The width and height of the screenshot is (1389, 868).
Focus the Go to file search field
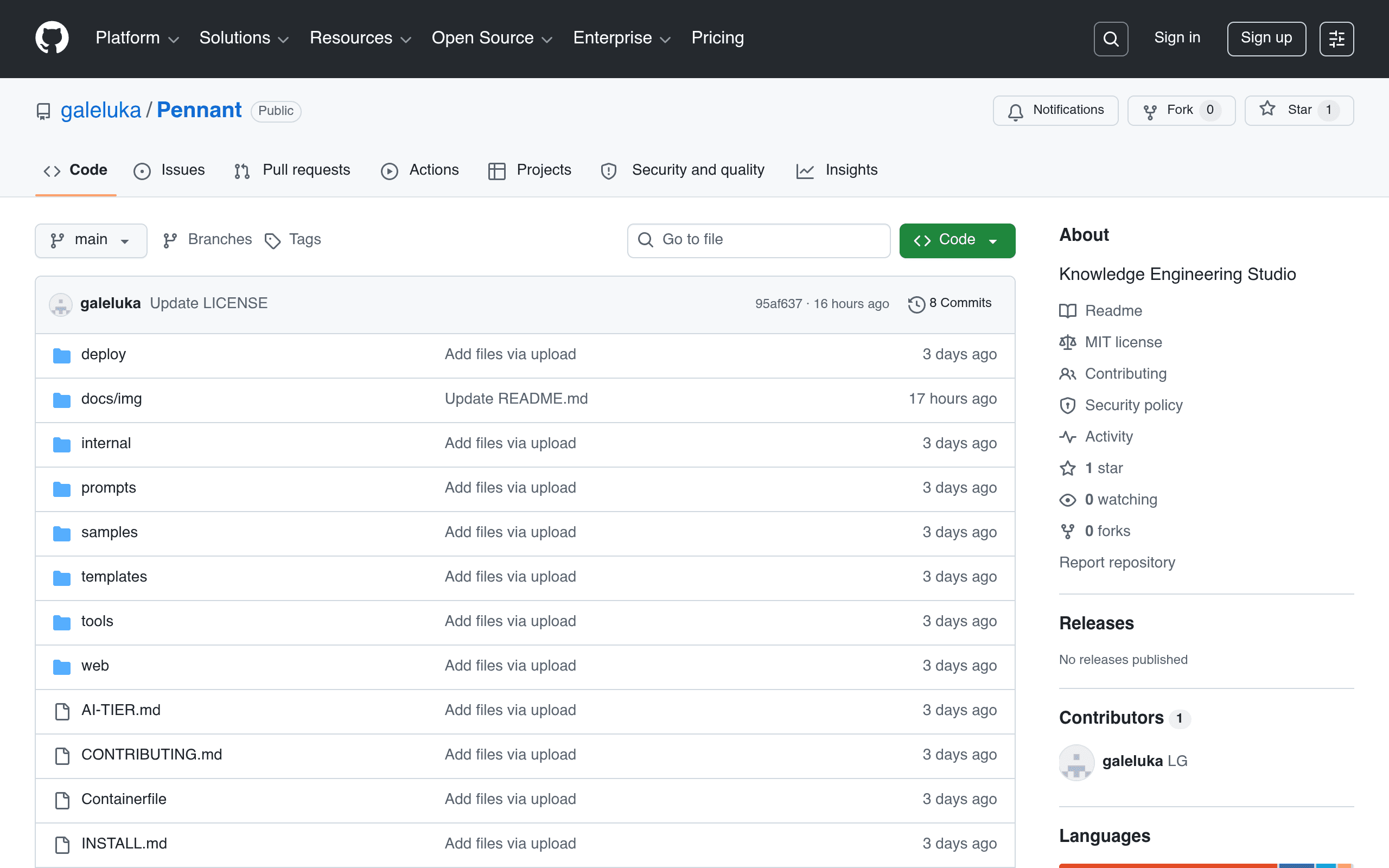pyautogui.click(x=759, y=240)
